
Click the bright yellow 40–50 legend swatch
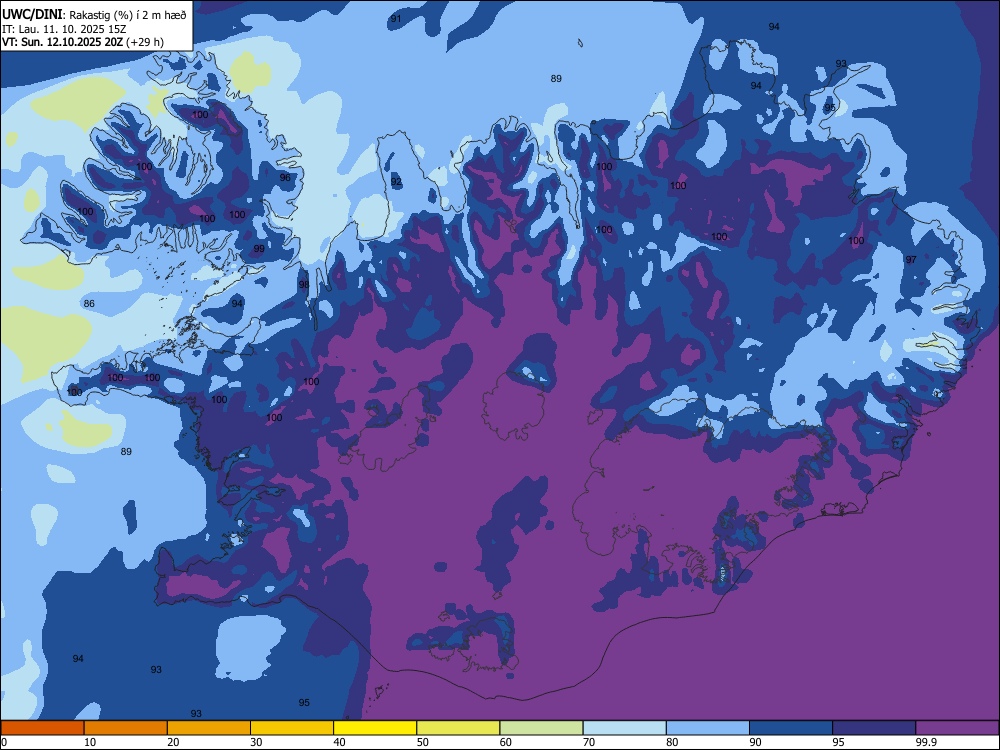[375, 728]
